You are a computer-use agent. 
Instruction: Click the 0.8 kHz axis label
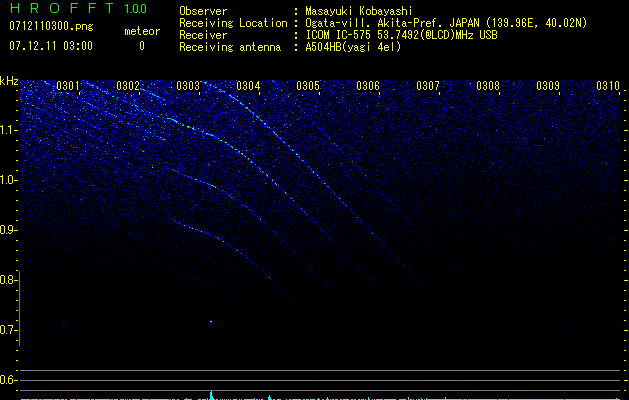click(8, 280)
